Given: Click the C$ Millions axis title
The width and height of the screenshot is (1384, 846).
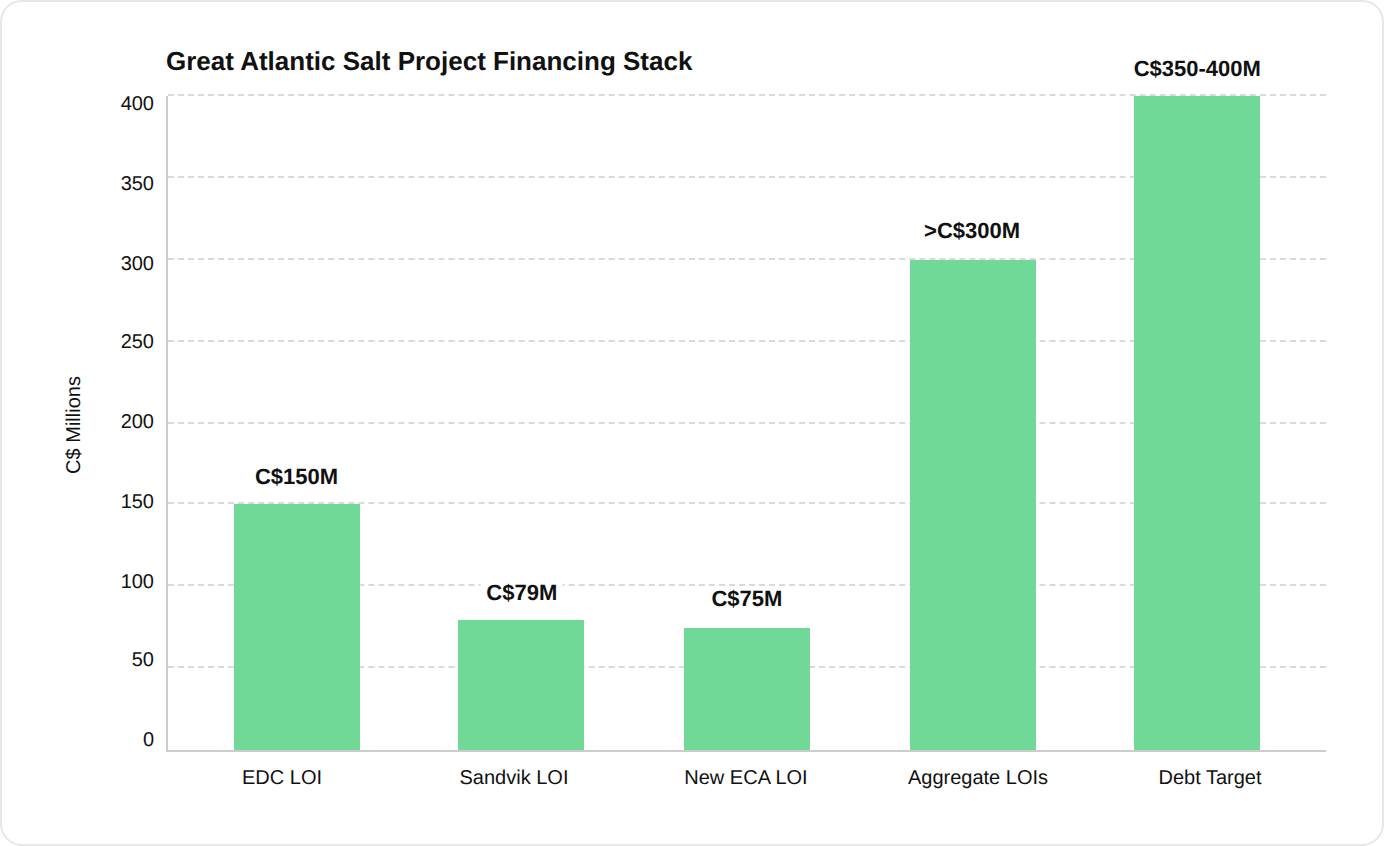Looking at the screenshot, I should (x=74, y=424).
